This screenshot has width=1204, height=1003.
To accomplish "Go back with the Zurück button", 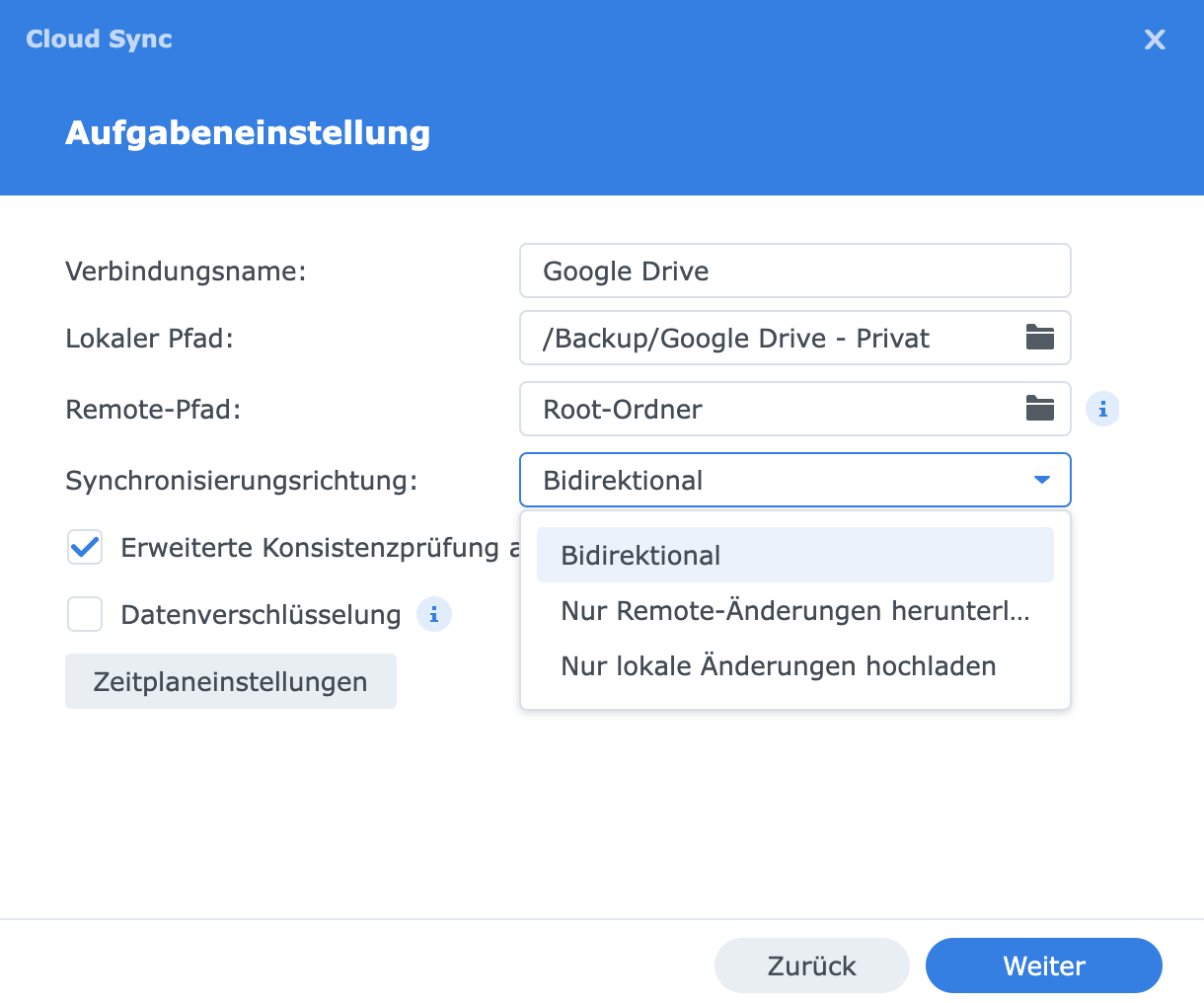I will (x=811, y=965).
